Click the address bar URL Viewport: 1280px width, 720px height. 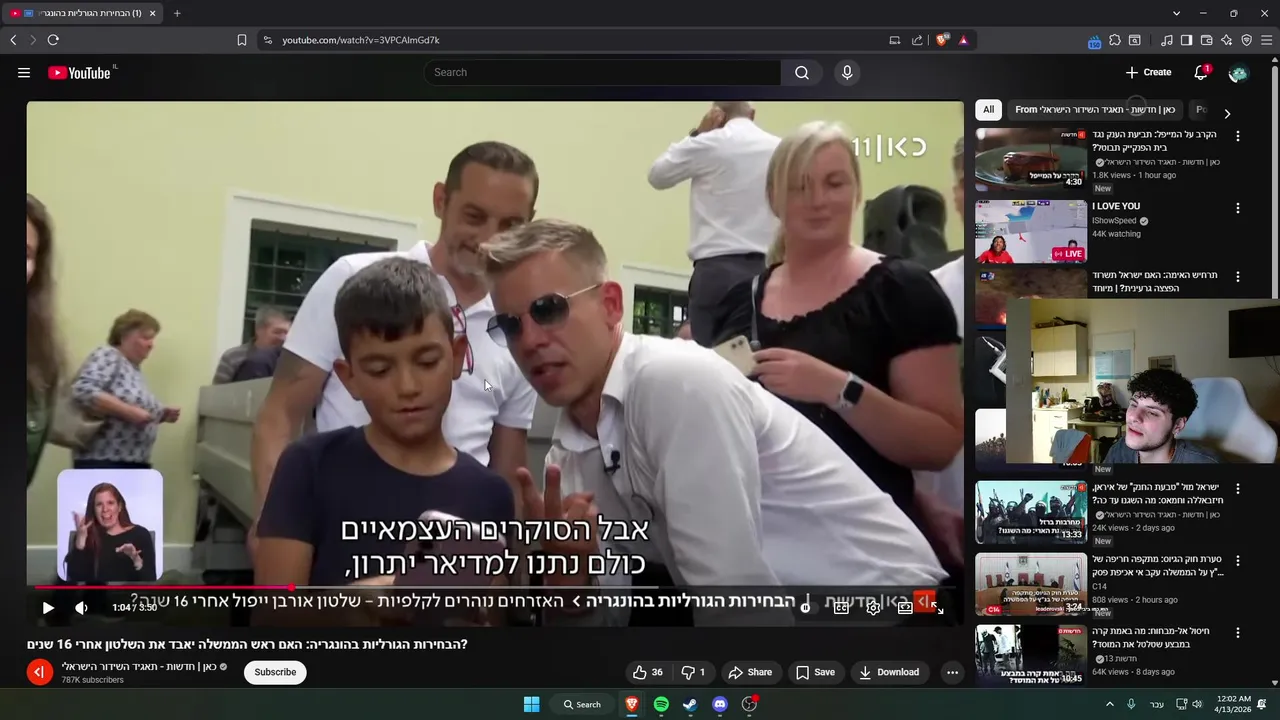(x=361, y=40)
